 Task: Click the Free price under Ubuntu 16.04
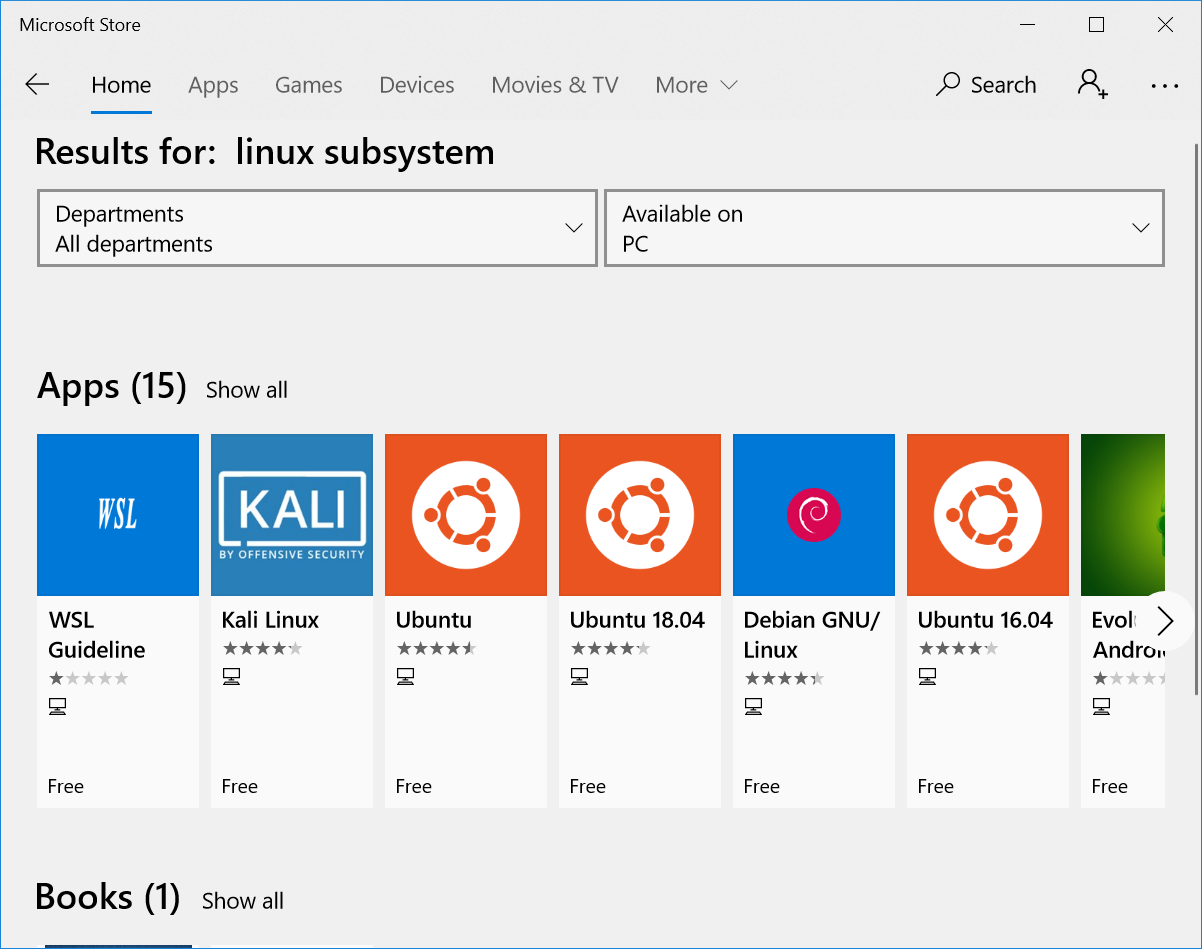click(x=936, y=786)
